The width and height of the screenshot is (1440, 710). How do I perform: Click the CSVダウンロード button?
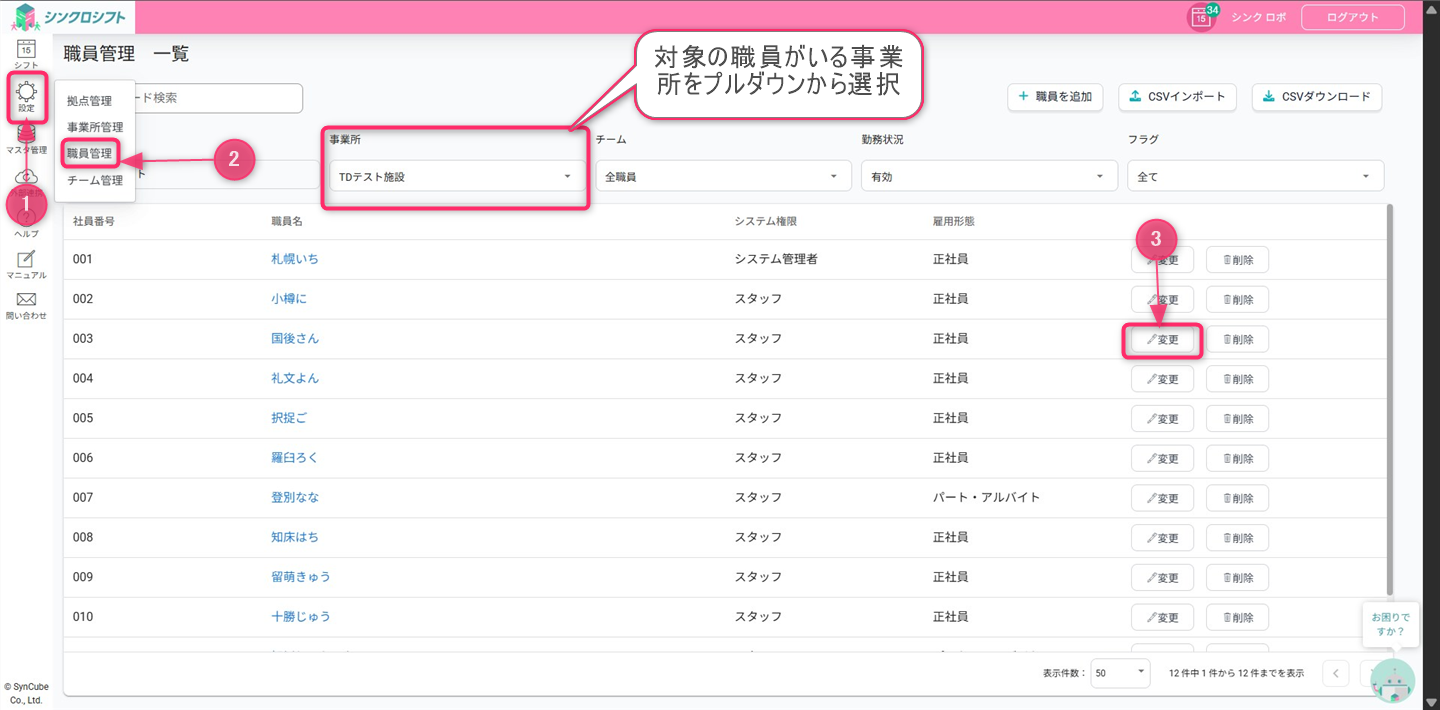pos(1317,97)
